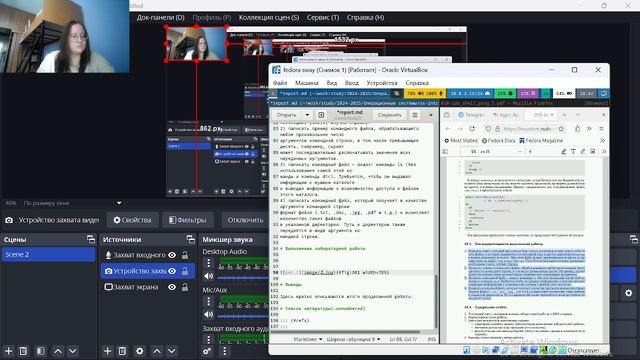Select PDF text annotation T tool
The height and width of the screenshot is (360, 640).
coord(573,151)
